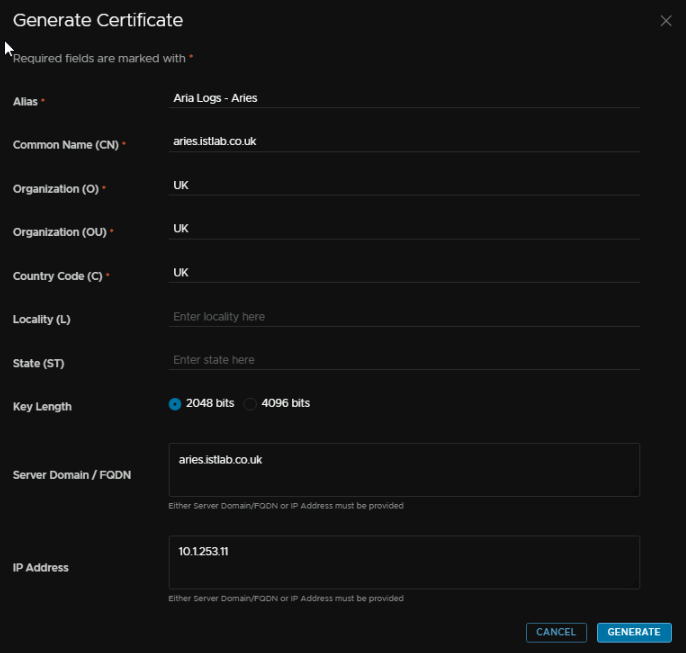Image resolution: width=686 pixels, height=653 pixels.
Task: Click the GENERATE button
Action: click(x=634, y=632)
